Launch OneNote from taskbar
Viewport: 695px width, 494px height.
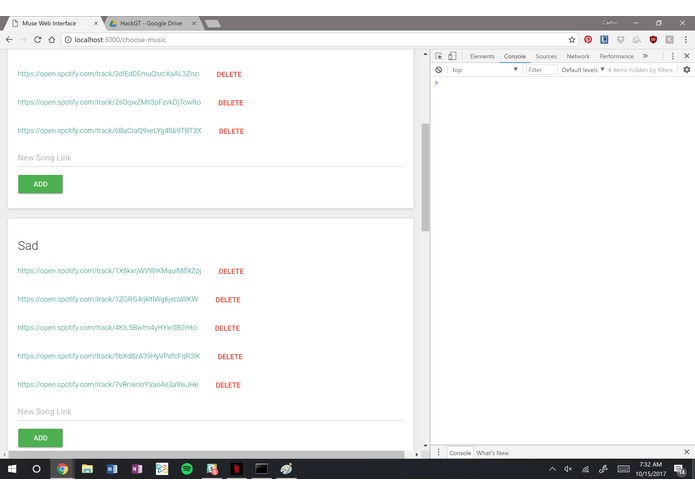coord(137,469)
